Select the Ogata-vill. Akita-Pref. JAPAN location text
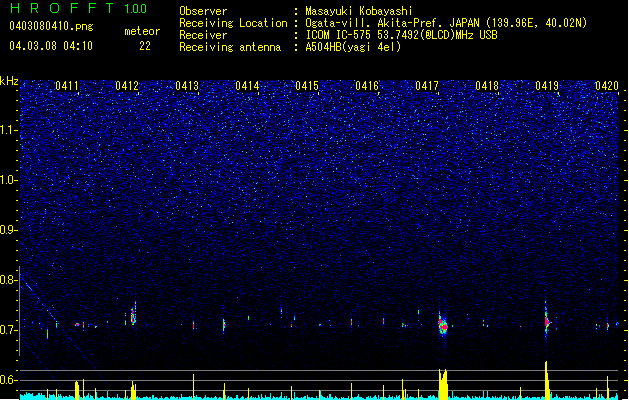Viewport: 629px width, 400px height. (446, 23)
